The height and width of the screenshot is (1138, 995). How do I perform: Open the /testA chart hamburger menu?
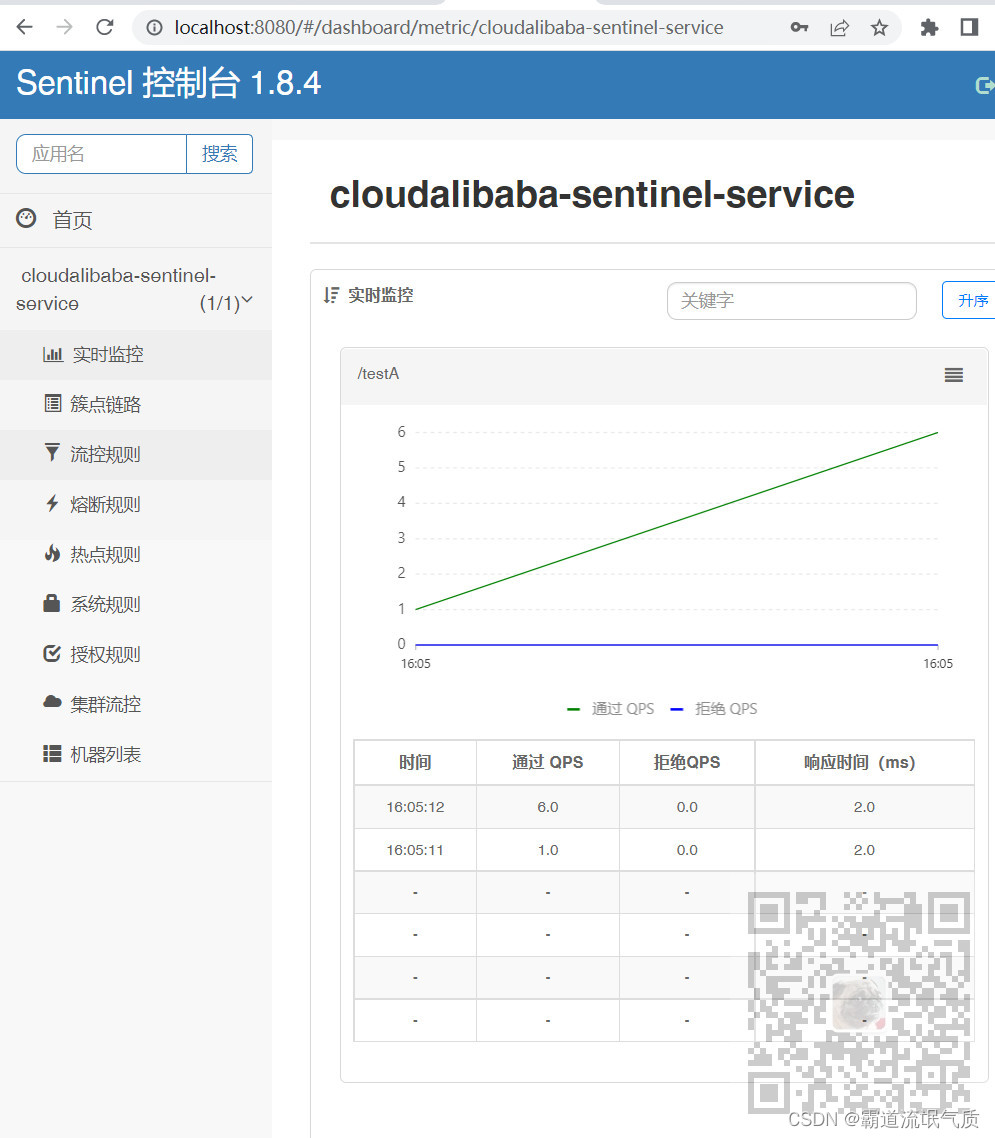click(x=954, y=375)
